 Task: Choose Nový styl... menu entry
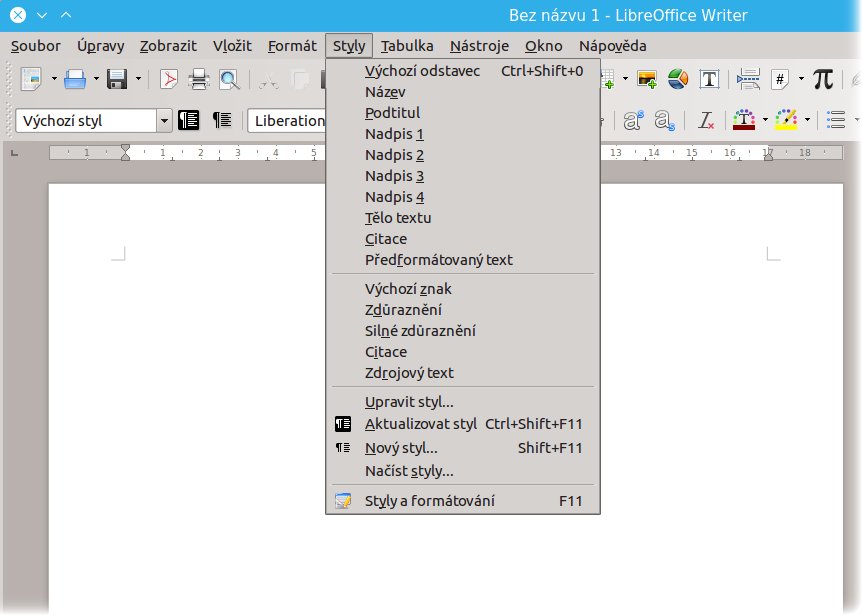[463, 448]
